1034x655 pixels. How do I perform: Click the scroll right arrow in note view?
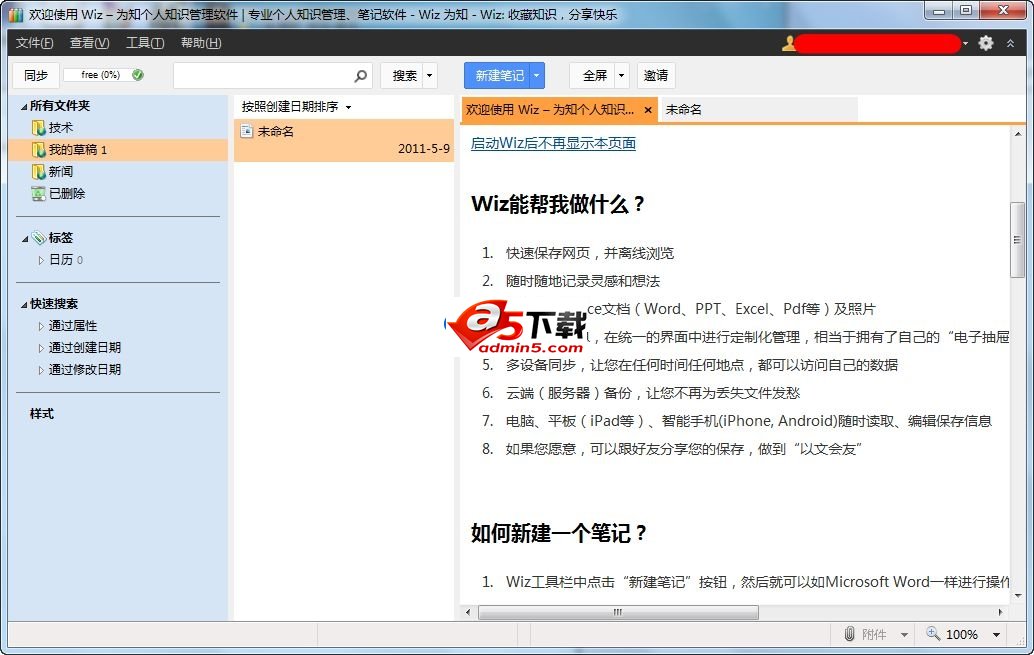click(x=1000, y=612)
